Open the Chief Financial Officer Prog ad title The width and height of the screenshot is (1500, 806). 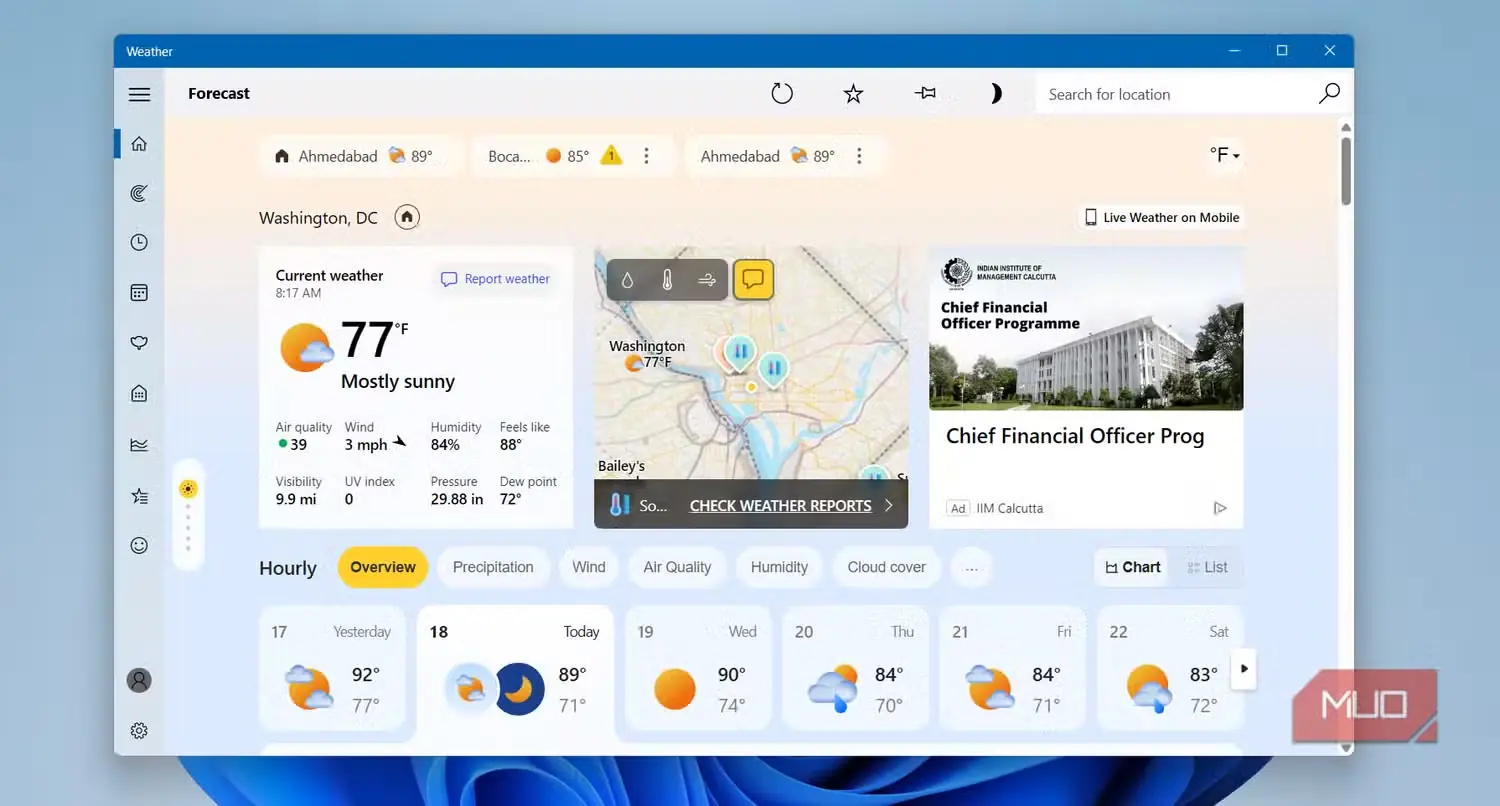(x=1075, y=436)
